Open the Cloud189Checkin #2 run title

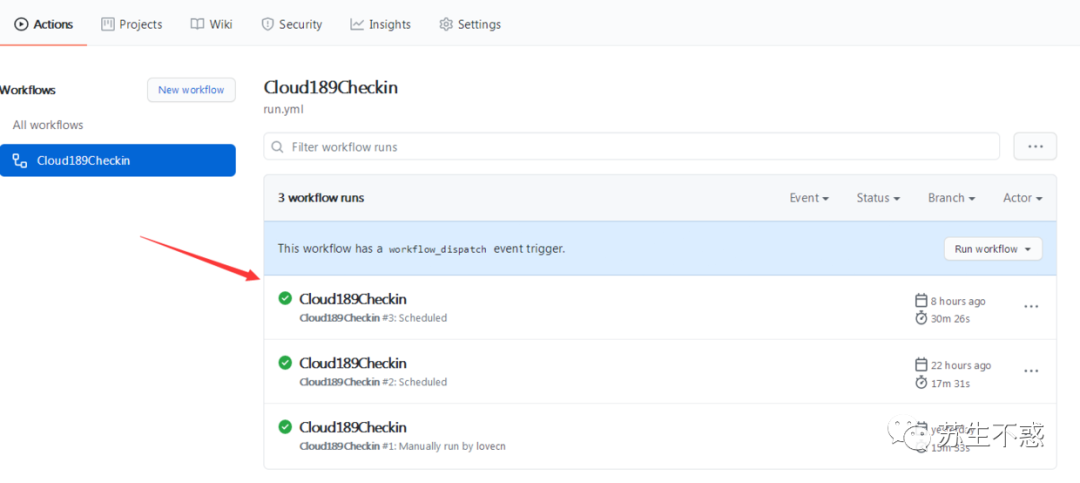click(353, 363)
